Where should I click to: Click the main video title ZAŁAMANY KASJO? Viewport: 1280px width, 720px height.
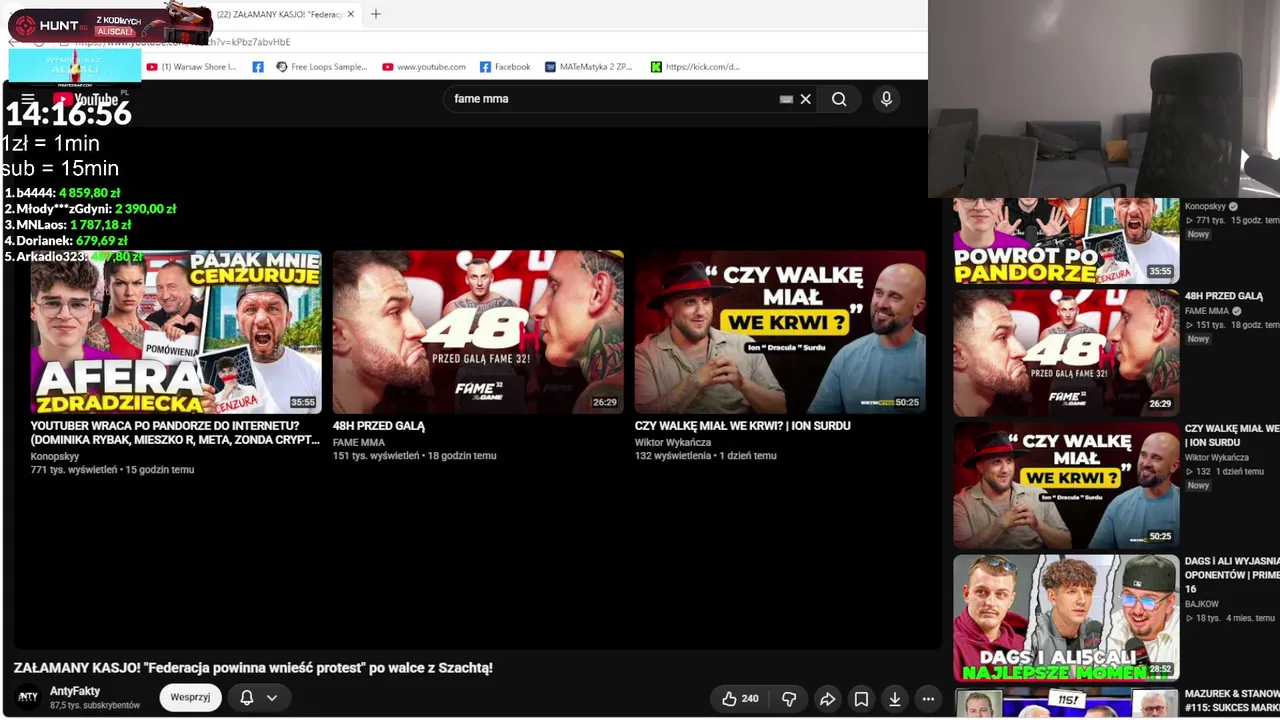[253, 668]
